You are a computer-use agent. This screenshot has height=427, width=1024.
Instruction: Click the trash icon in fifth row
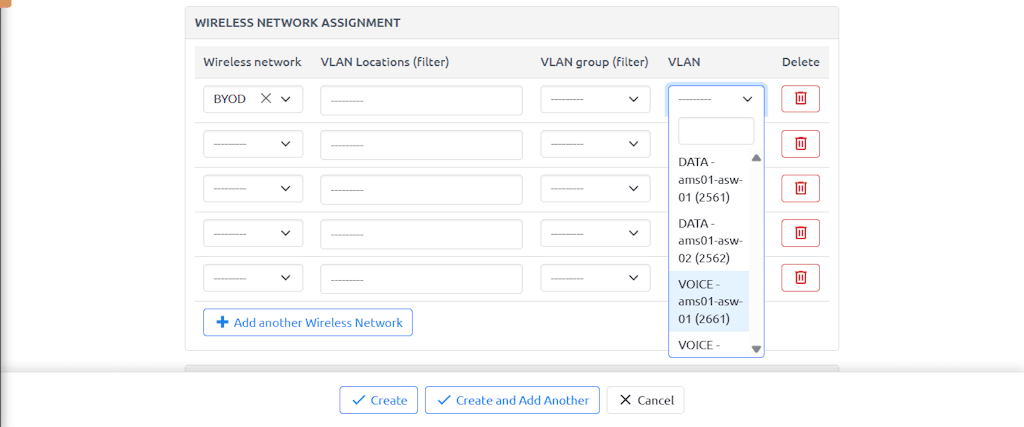[x=800, y=278]
